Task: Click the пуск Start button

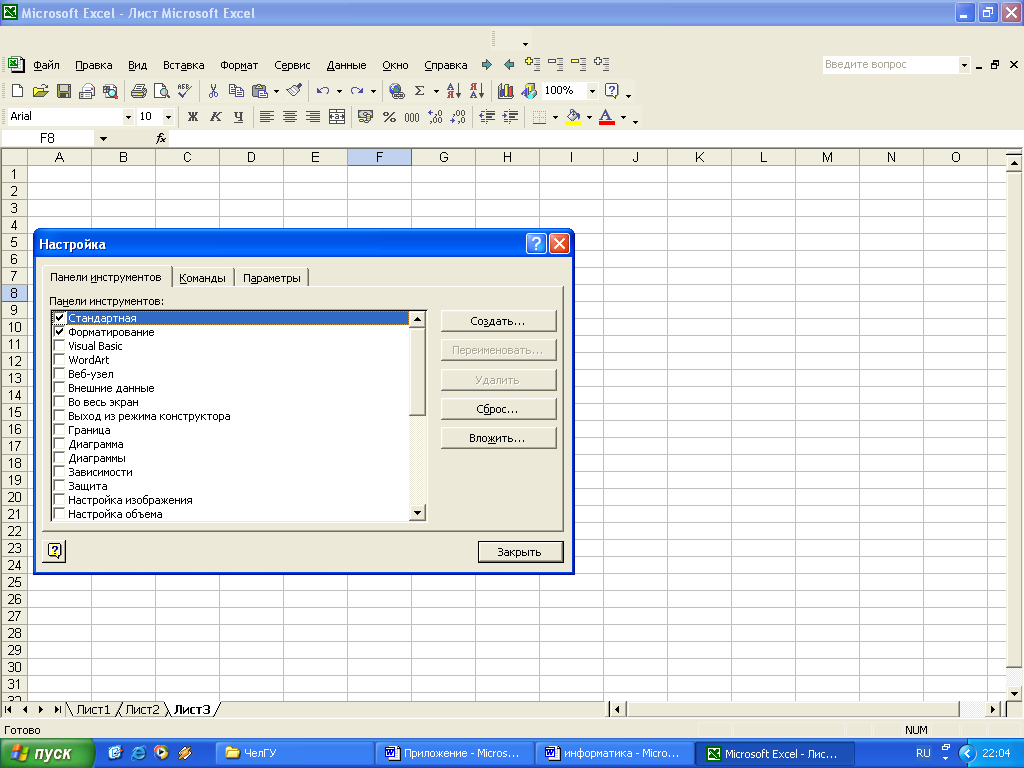Action: [48, 754]
